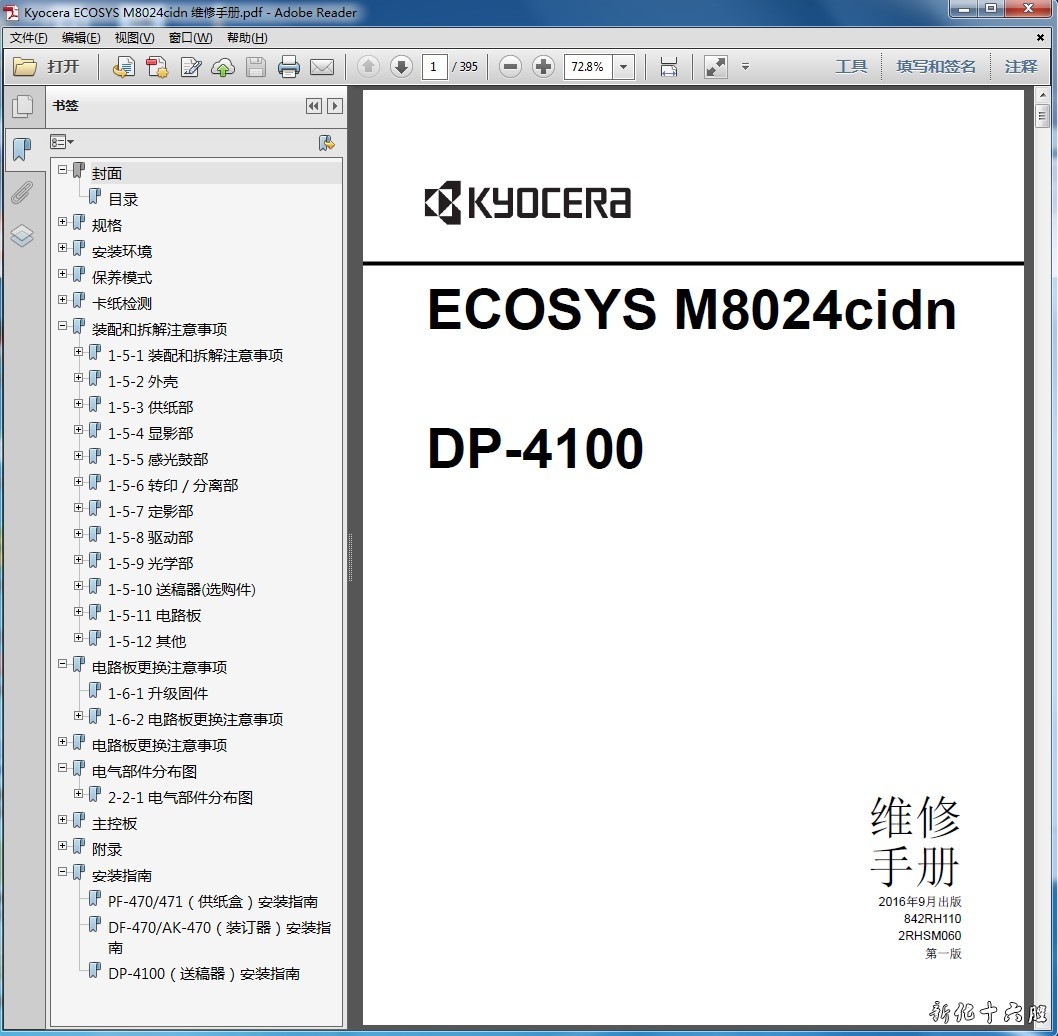The image size is (1058, 1036).
Task: Click the expand pane right arrow button
Action: point(335,106)
